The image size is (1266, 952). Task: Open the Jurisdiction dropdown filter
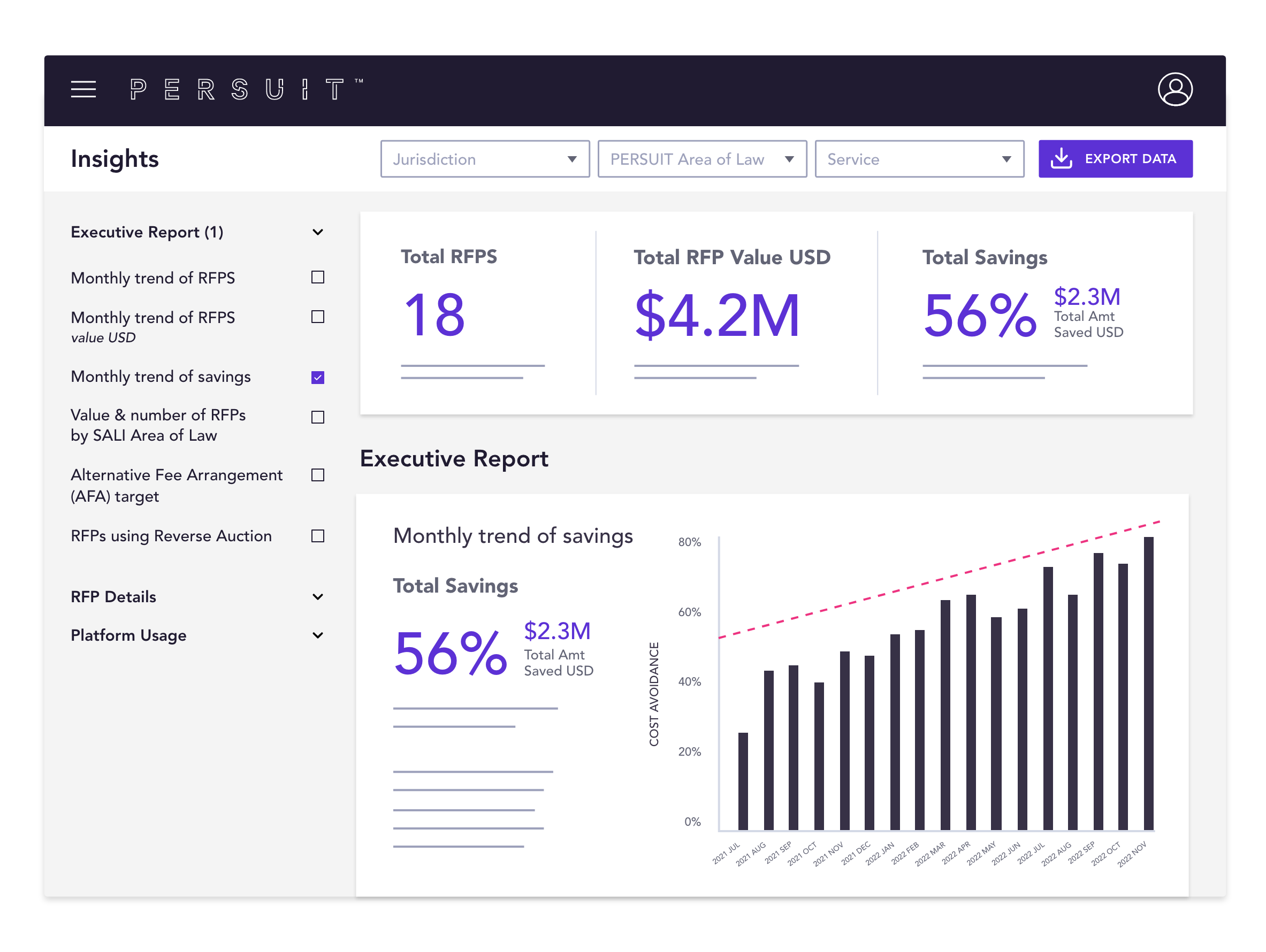tap(484, 159)
